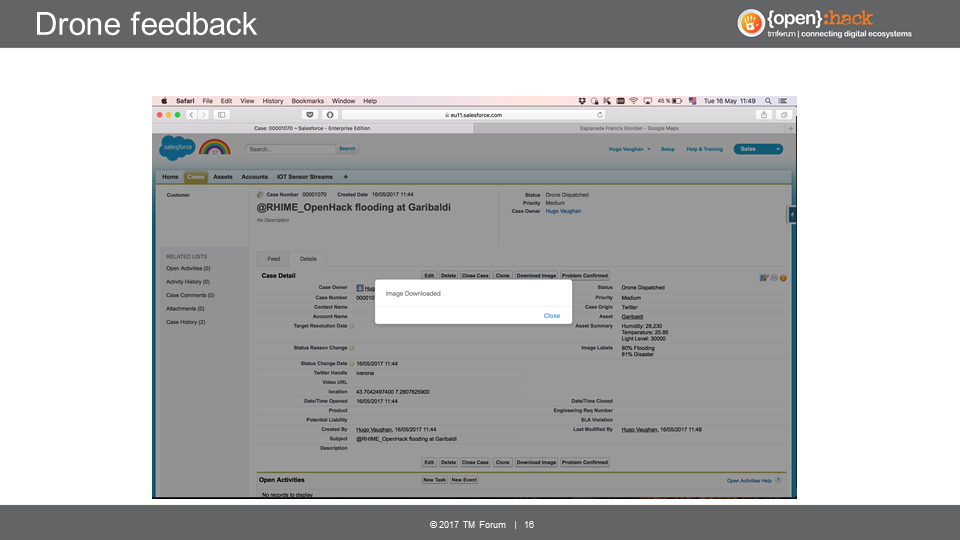The height and width of the screenshot is (540, 960).
Task: Click the New Task button
Action: click(434, 480)
